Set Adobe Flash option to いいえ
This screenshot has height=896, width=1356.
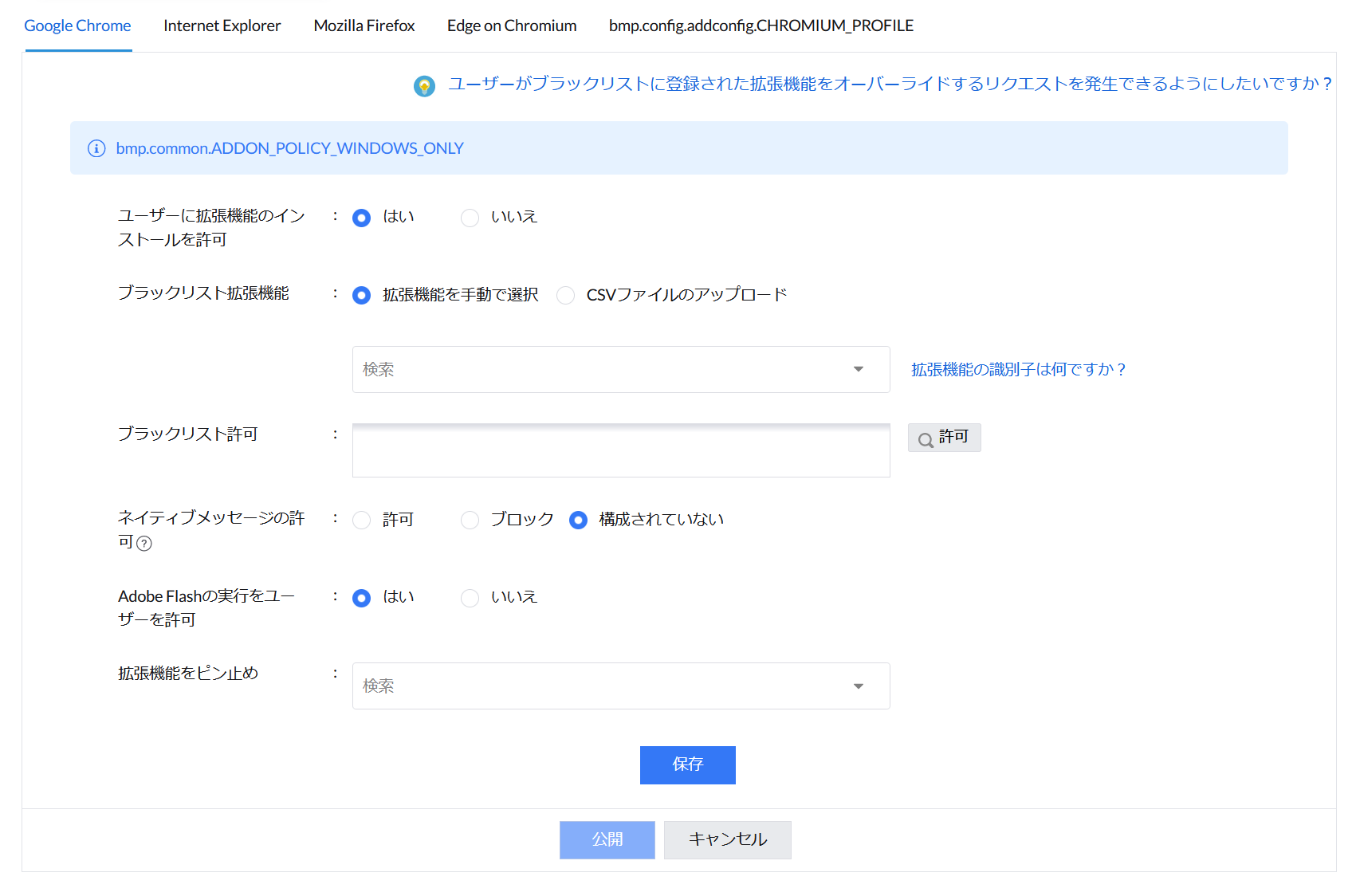tap(470, 598)
